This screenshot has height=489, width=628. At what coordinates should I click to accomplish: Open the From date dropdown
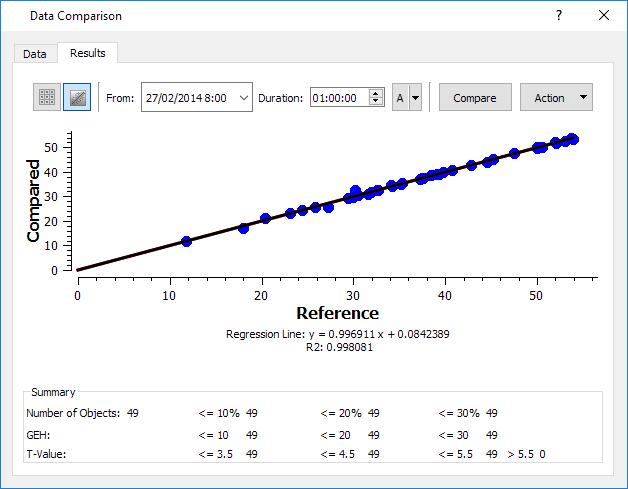tap(244, 98)
